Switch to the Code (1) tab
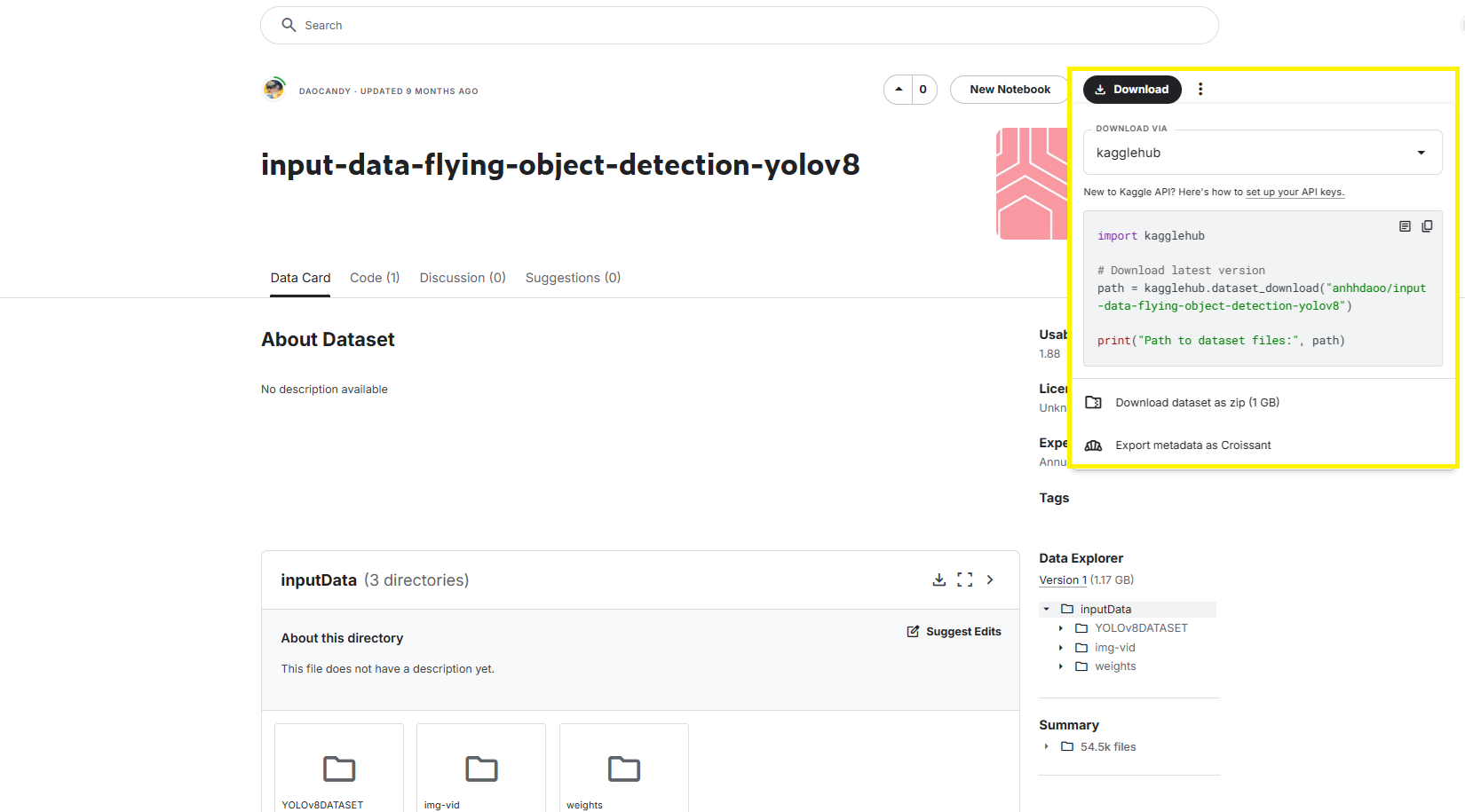 (375, 278)
